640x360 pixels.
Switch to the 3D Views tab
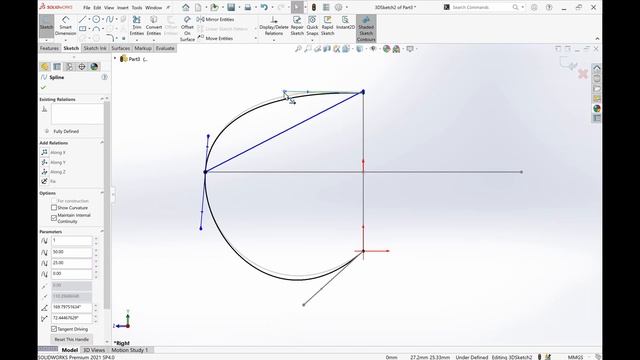(94, 350)
